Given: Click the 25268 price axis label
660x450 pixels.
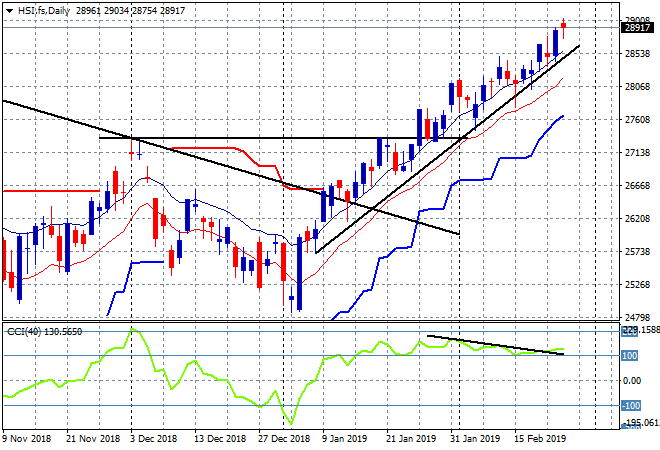Looking at the screenshot, I should 638,285.
